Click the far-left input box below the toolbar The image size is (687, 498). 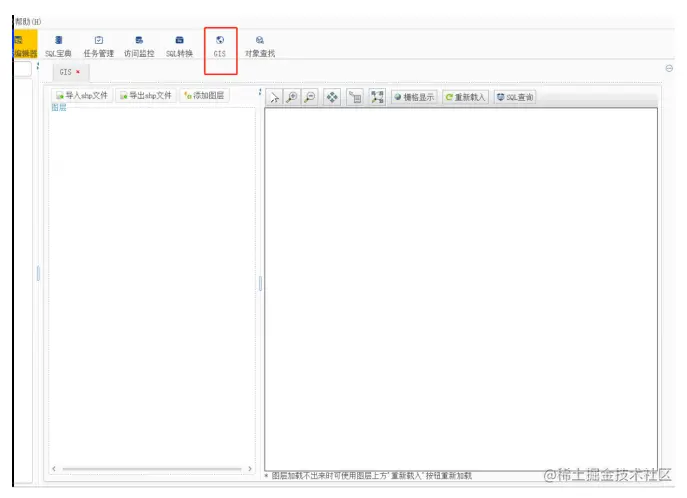point(23,69)
